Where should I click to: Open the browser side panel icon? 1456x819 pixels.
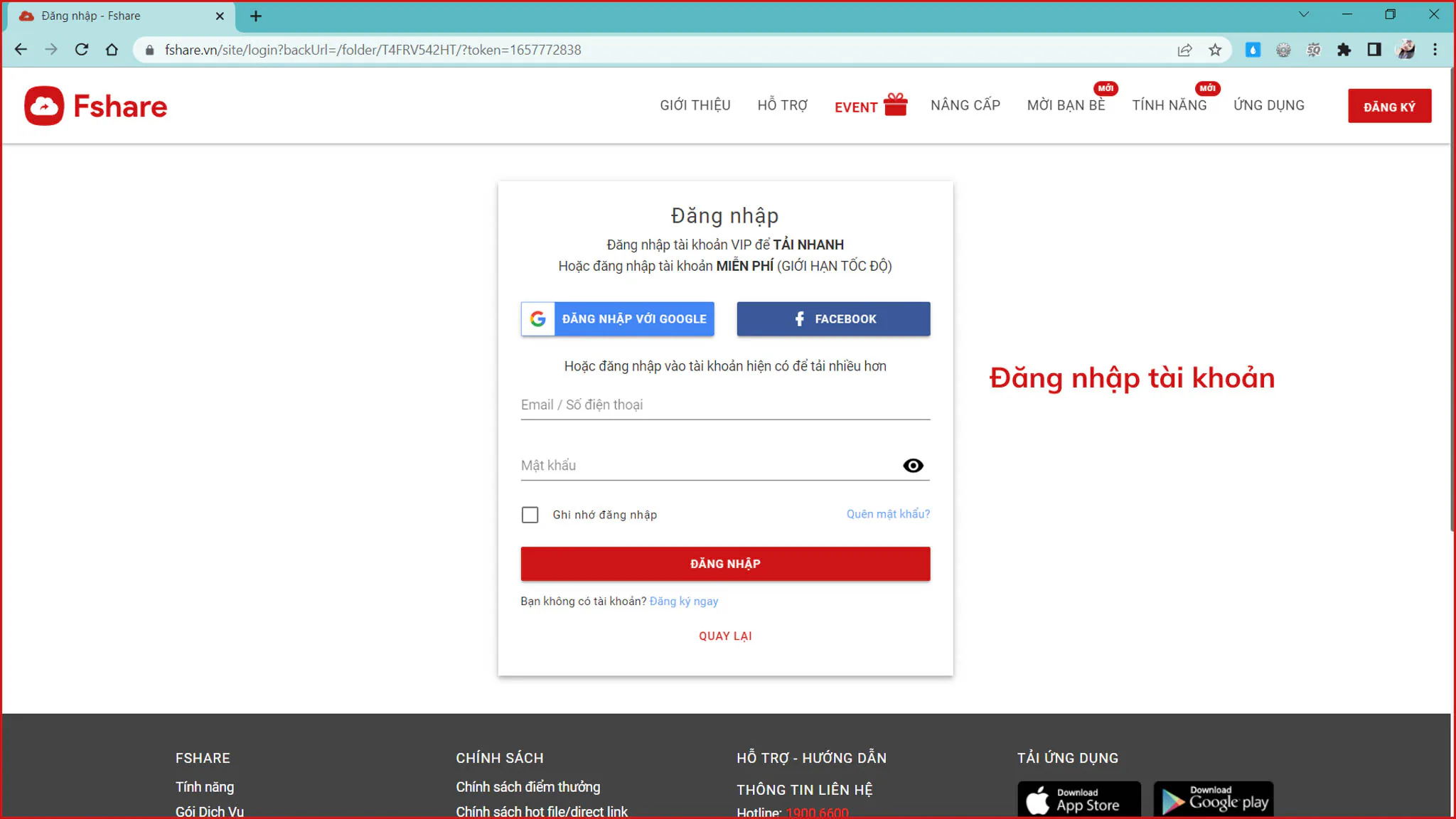tap(1374, 50)
